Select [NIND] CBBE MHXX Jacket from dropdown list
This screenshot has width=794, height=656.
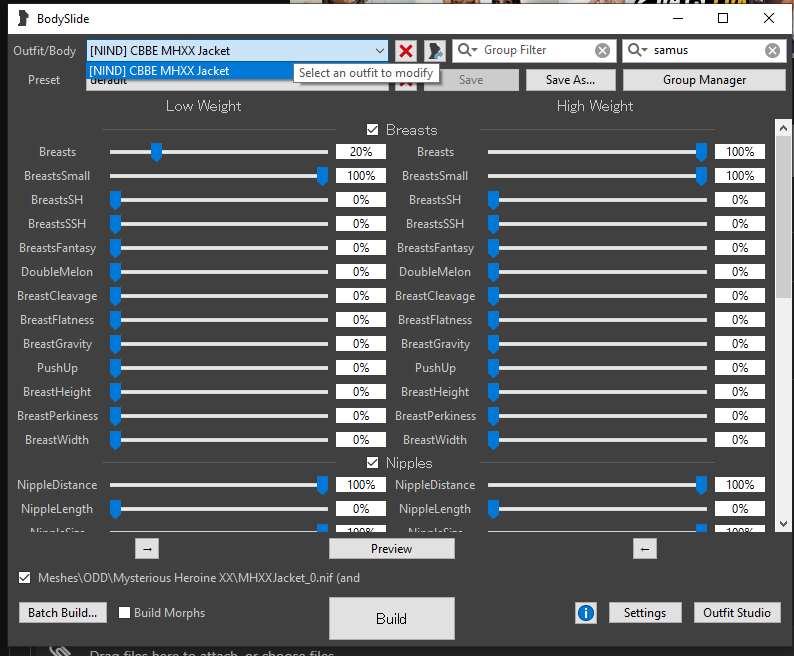click(190, 71)
